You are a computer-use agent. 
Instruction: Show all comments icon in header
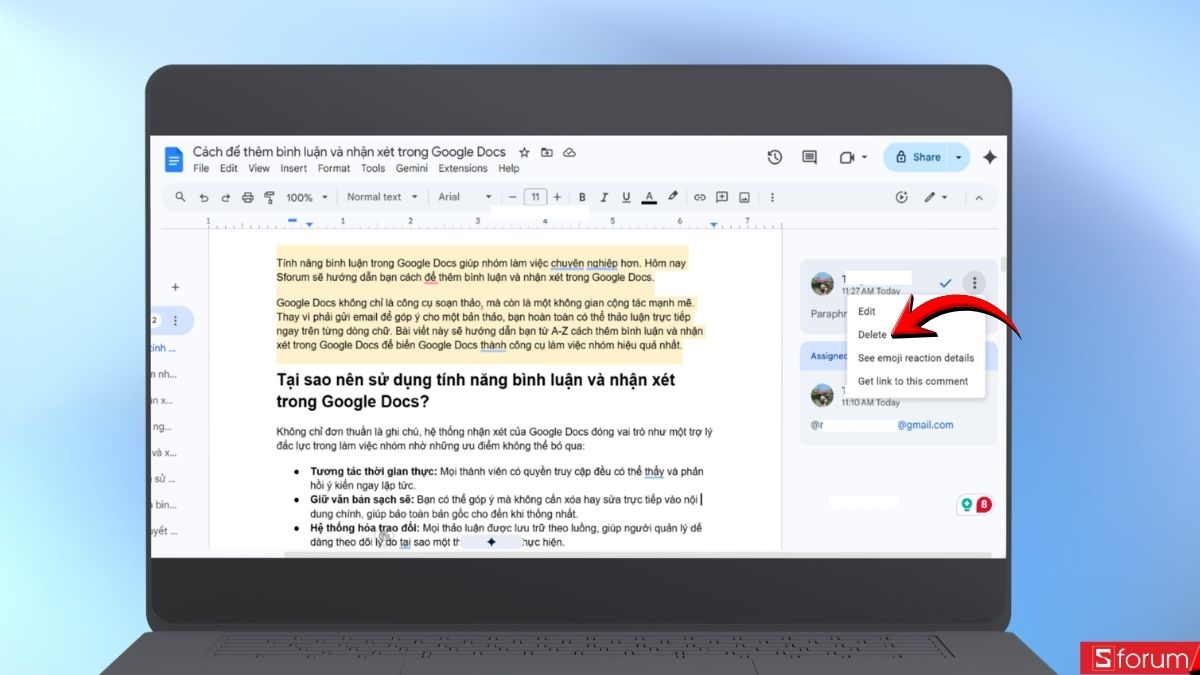click(x=809, y=157)
